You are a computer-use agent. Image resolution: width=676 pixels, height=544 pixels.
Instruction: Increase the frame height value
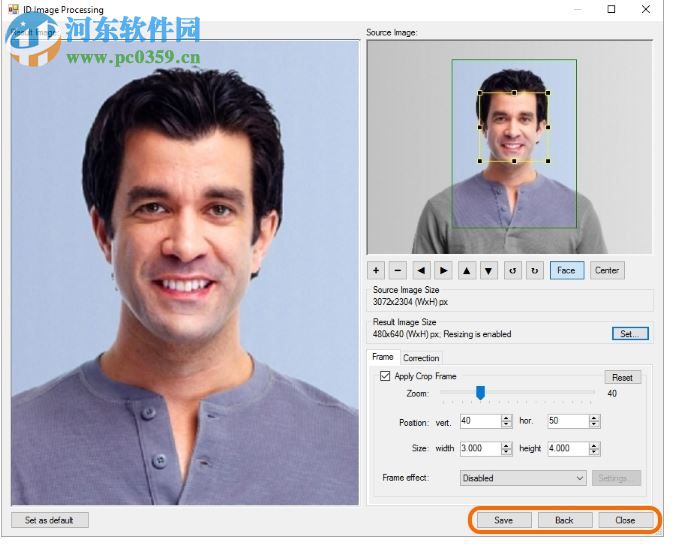(595, 446)
